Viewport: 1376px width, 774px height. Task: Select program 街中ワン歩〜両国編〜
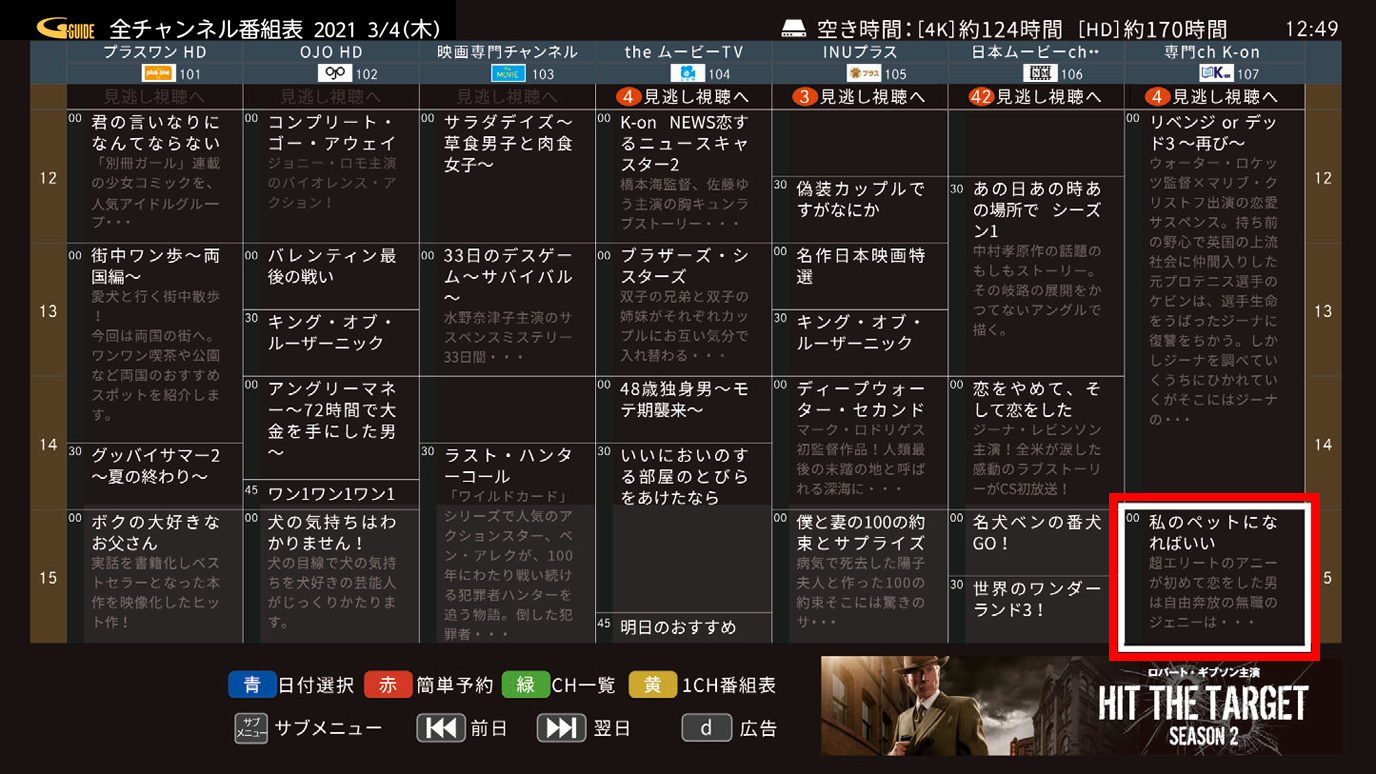pos(155,343)
